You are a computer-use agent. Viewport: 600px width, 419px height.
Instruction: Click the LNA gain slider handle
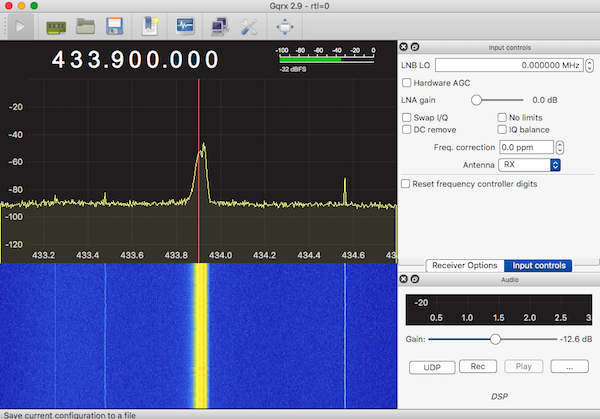(x=476, y=100)
